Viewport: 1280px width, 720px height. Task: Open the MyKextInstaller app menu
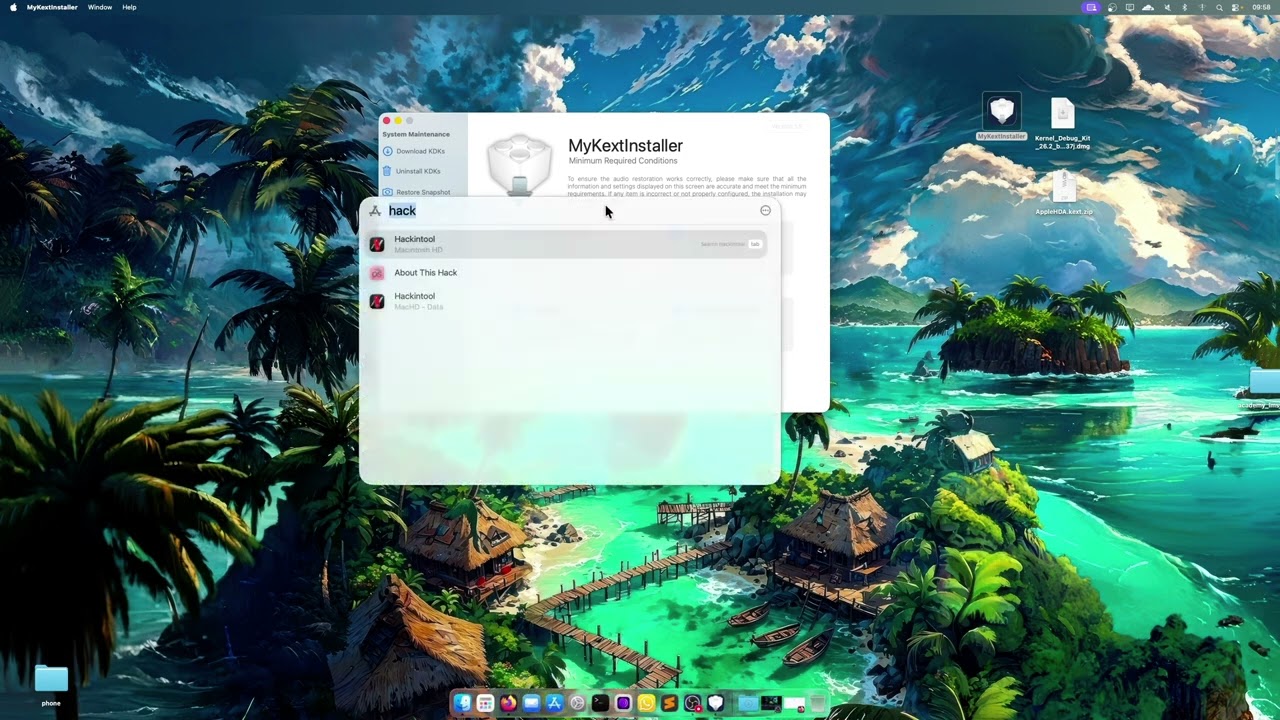click(x=52, y=7)
